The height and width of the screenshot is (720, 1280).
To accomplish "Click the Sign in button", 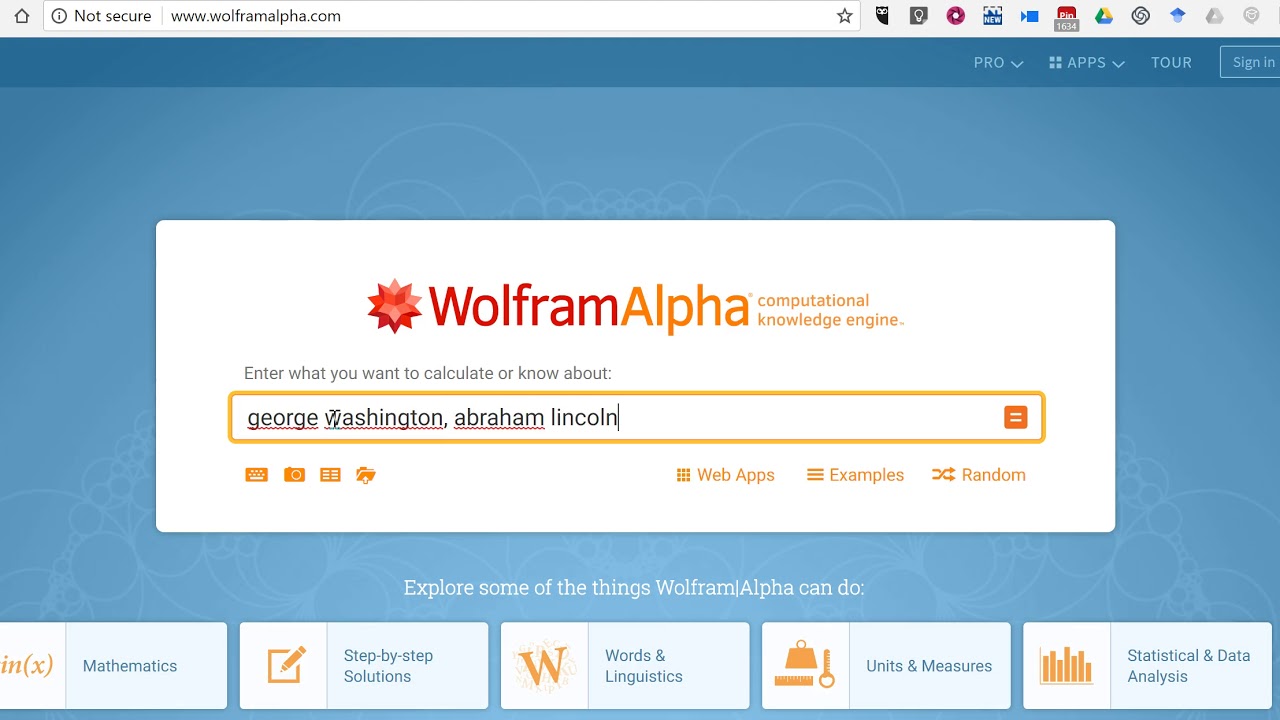I will [x=1250, y=62].
